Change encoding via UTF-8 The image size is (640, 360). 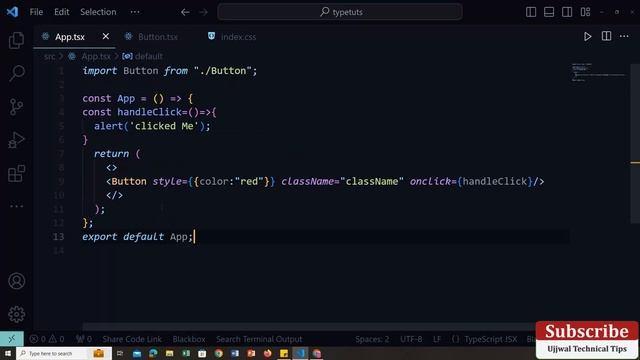coord(411,339)
